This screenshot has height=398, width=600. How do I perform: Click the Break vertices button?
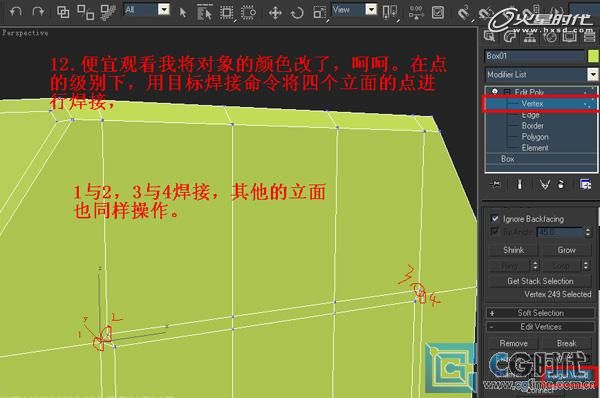tap(566, 343)
